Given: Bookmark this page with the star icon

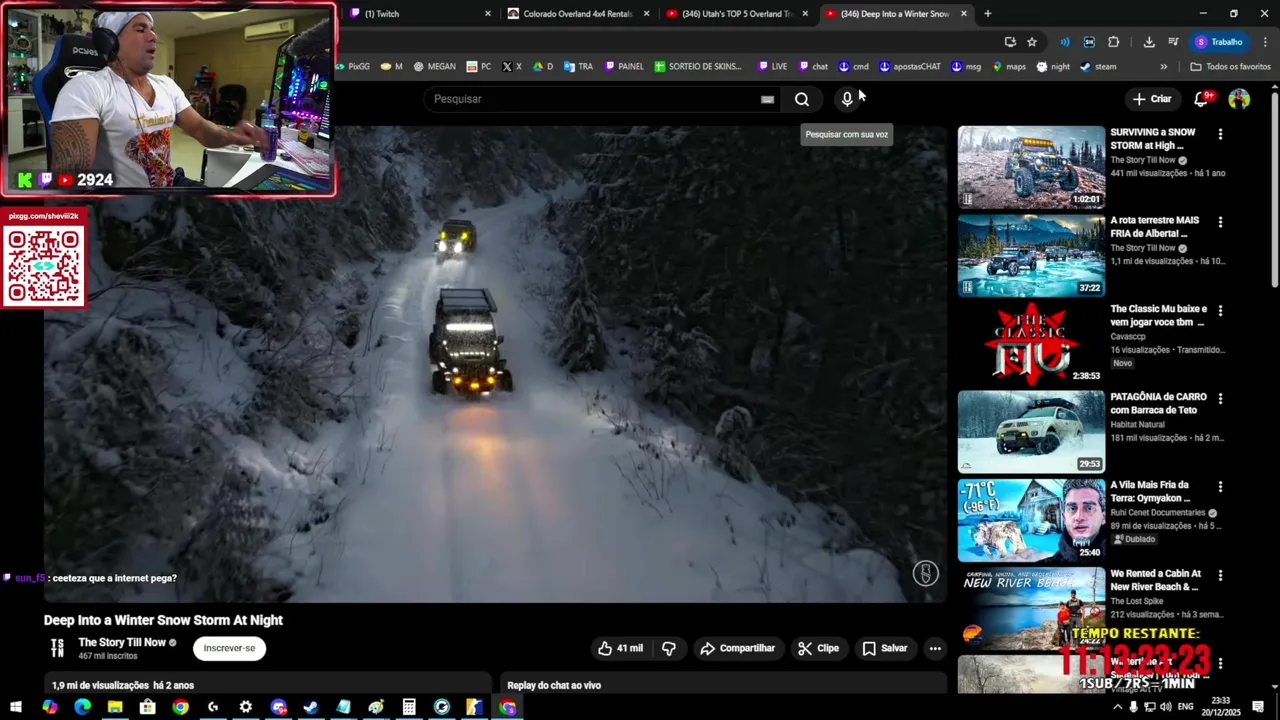Looking at the screenshot, I should [1032, 42].
